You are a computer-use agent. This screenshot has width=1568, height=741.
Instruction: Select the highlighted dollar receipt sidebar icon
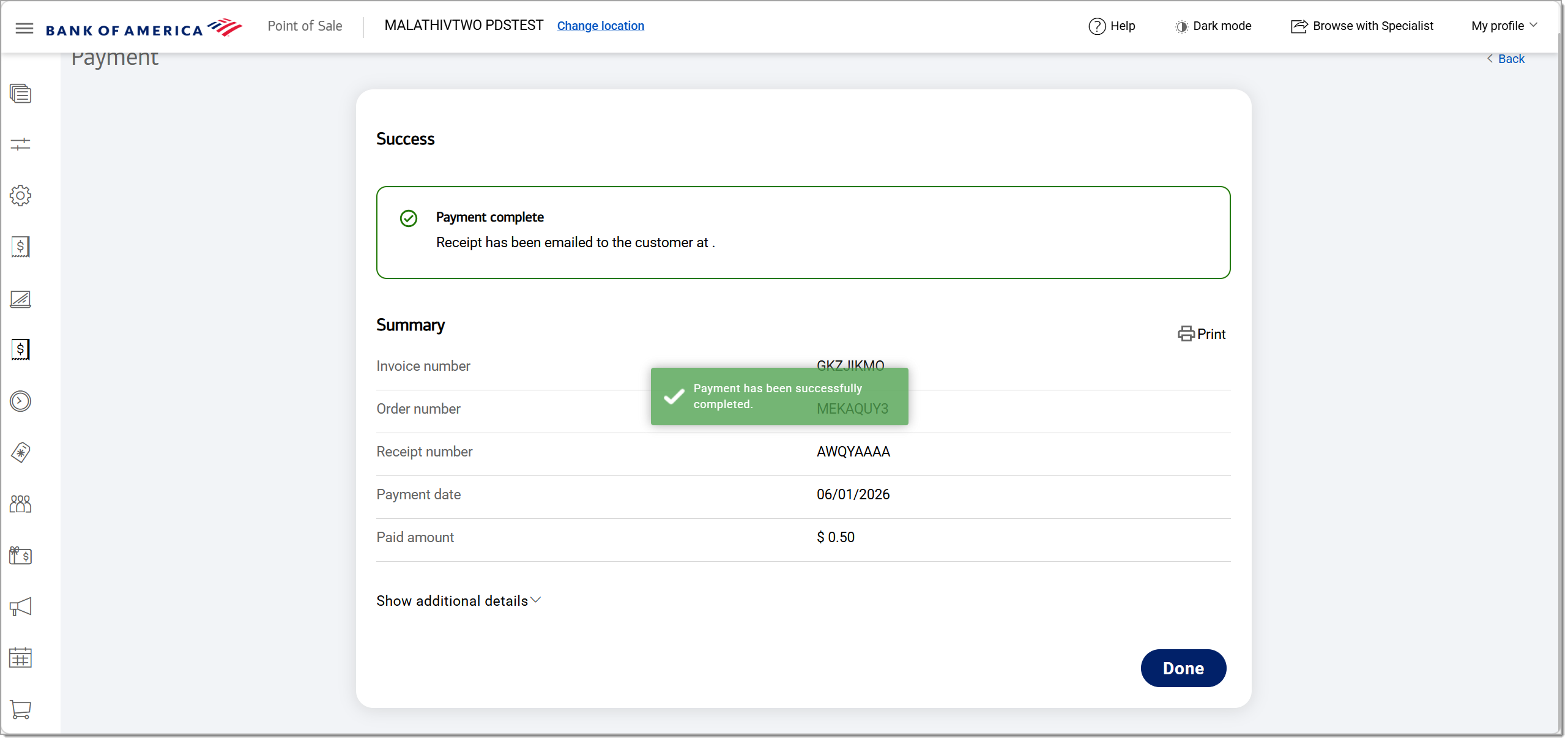(20, 349)
